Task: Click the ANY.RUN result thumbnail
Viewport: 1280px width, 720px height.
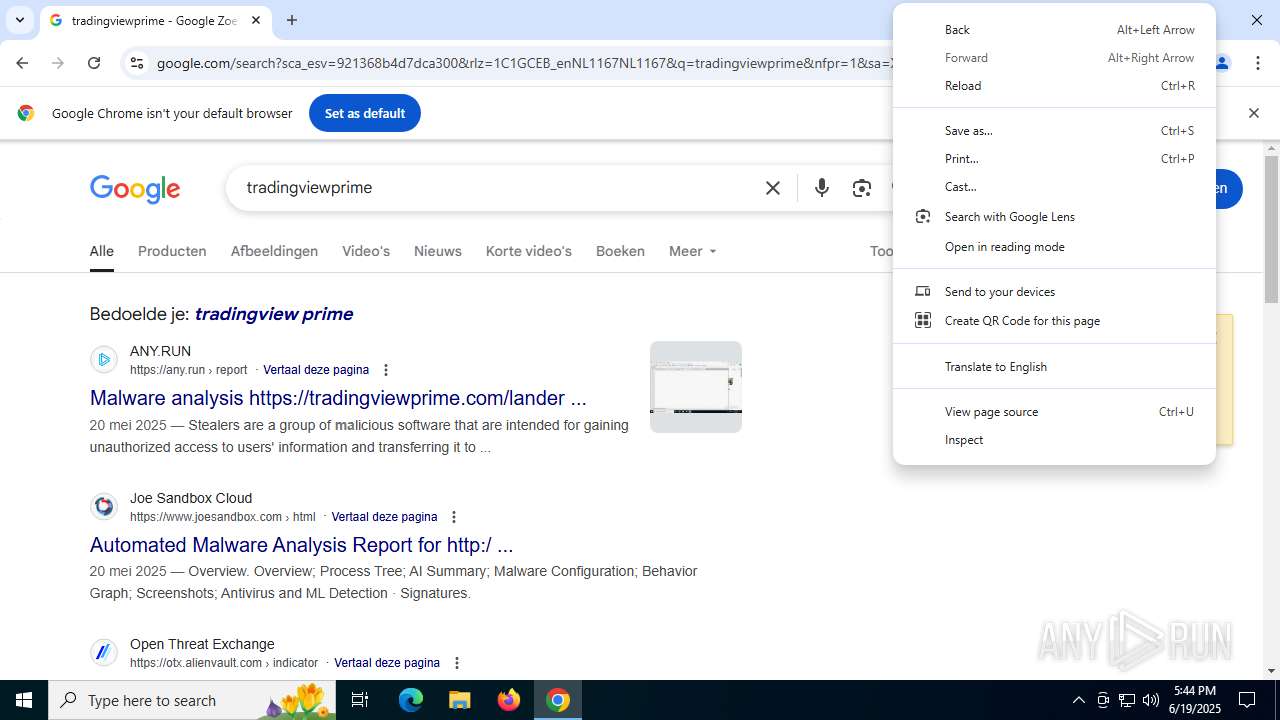Action: [x=696, y=387]
